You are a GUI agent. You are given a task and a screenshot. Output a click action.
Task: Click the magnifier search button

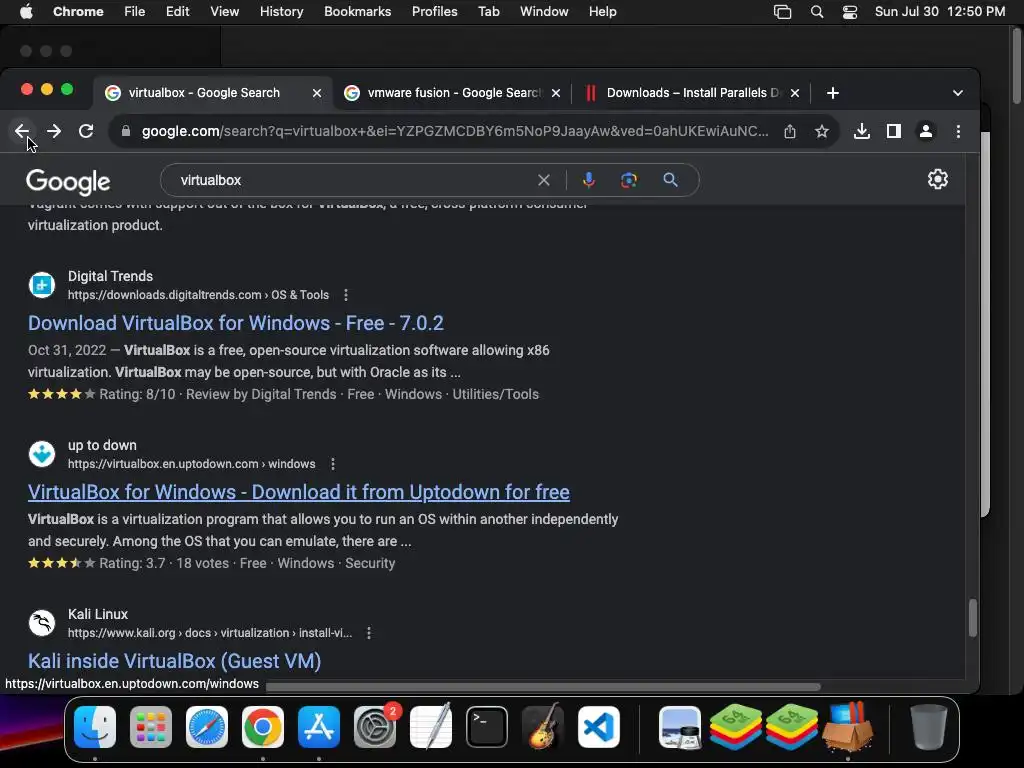pos(671,180)
